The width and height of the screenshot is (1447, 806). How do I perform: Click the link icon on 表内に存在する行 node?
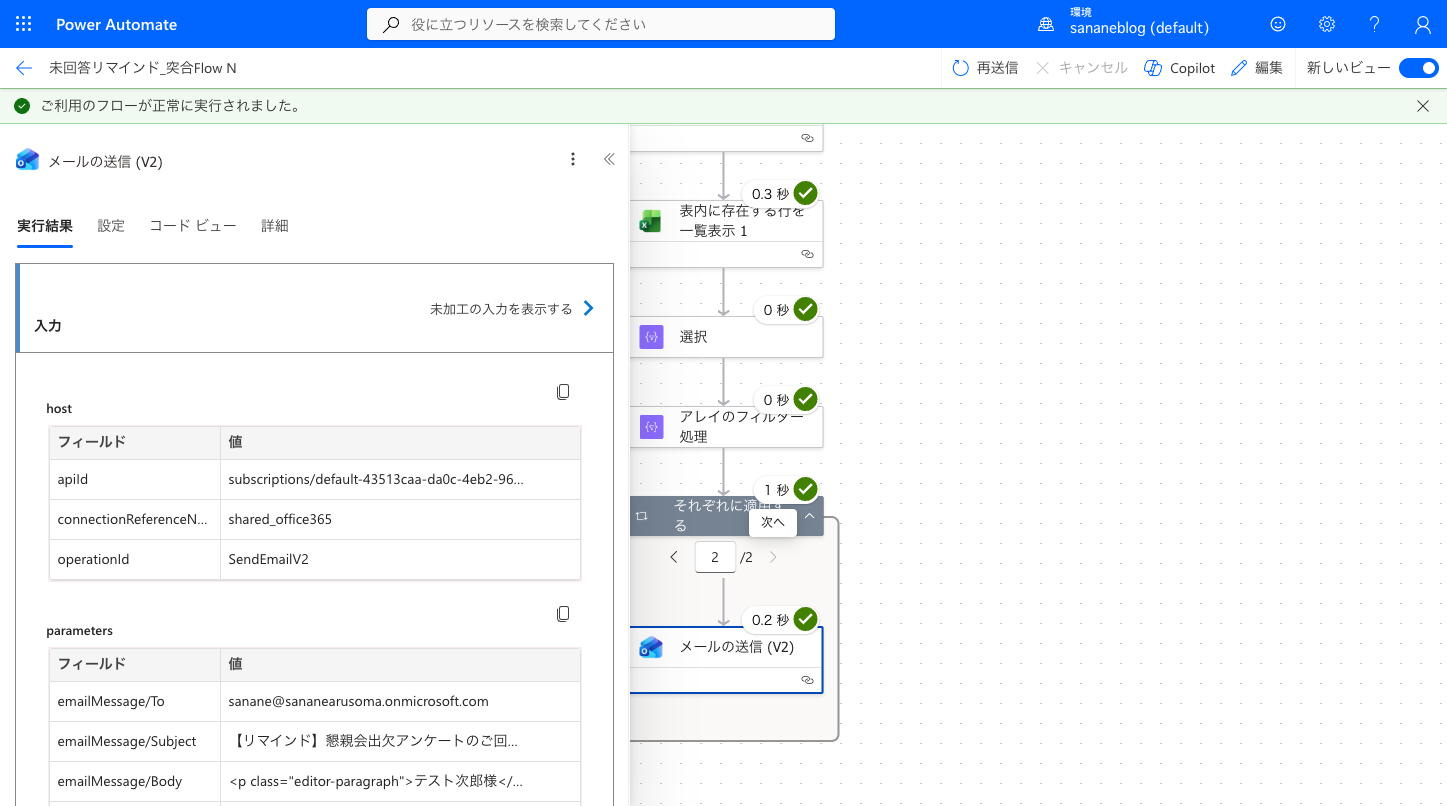[x=807, y=254]
